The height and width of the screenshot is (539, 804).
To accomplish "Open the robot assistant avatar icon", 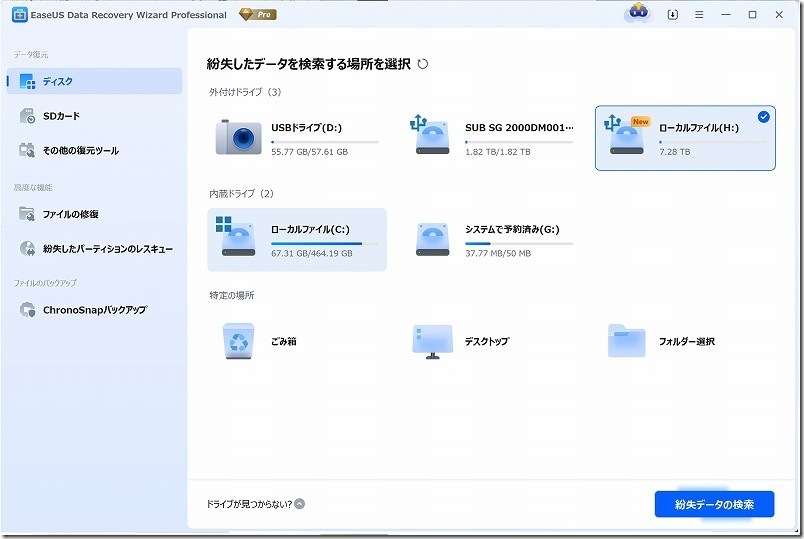I will [638, 13].
